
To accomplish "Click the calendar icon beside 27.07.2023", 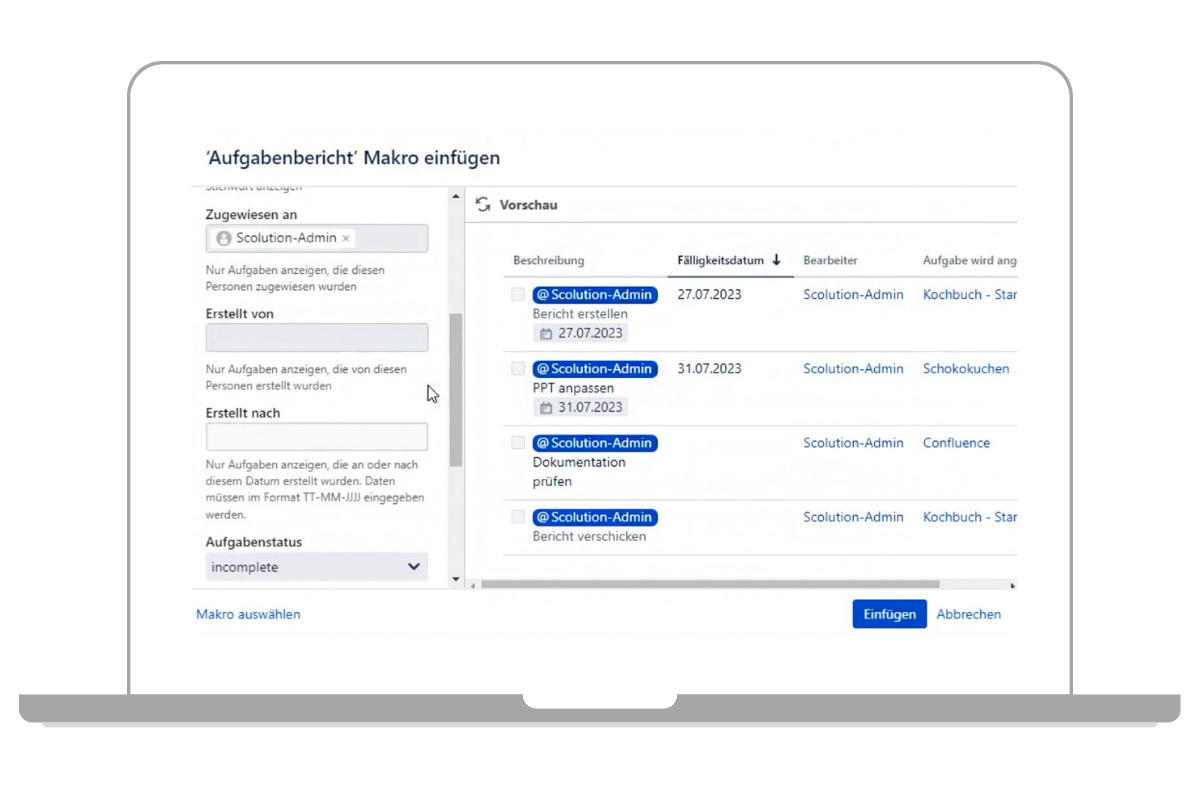I will (x=546, y=333).
